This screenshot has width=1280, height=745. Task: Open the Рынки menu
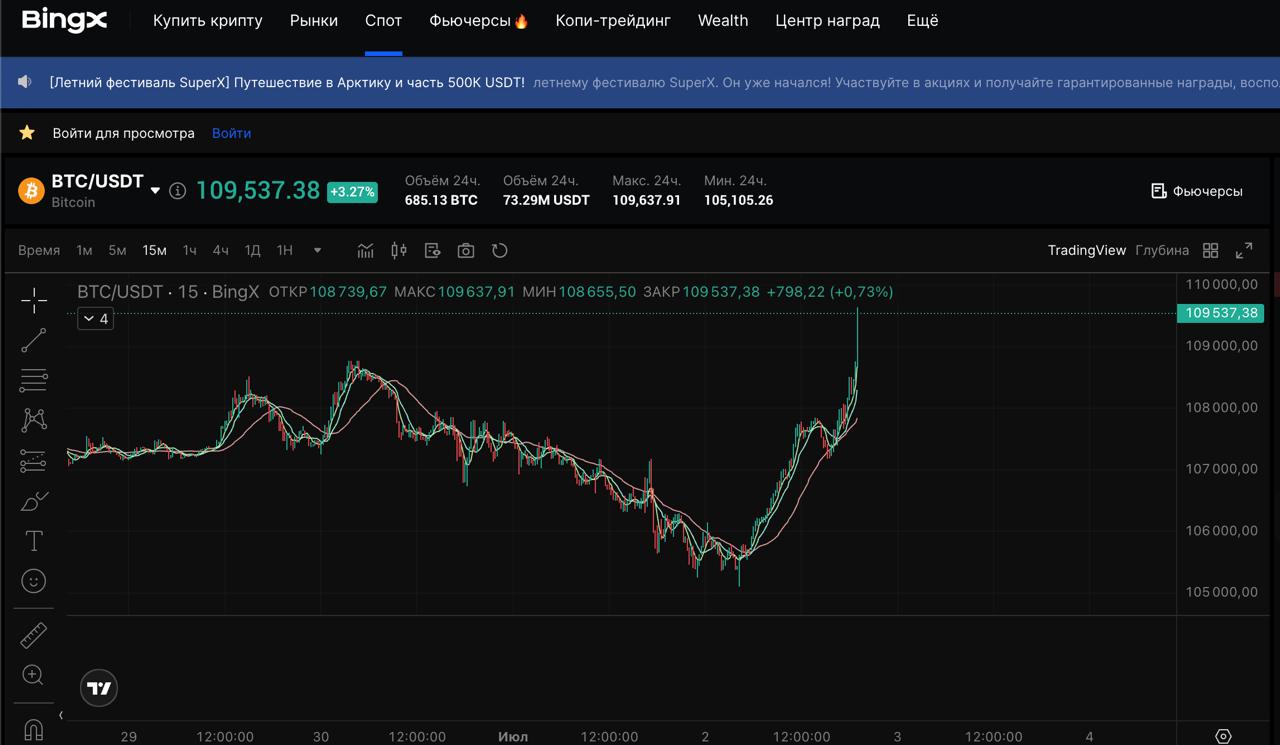click(x=314, y=20)
